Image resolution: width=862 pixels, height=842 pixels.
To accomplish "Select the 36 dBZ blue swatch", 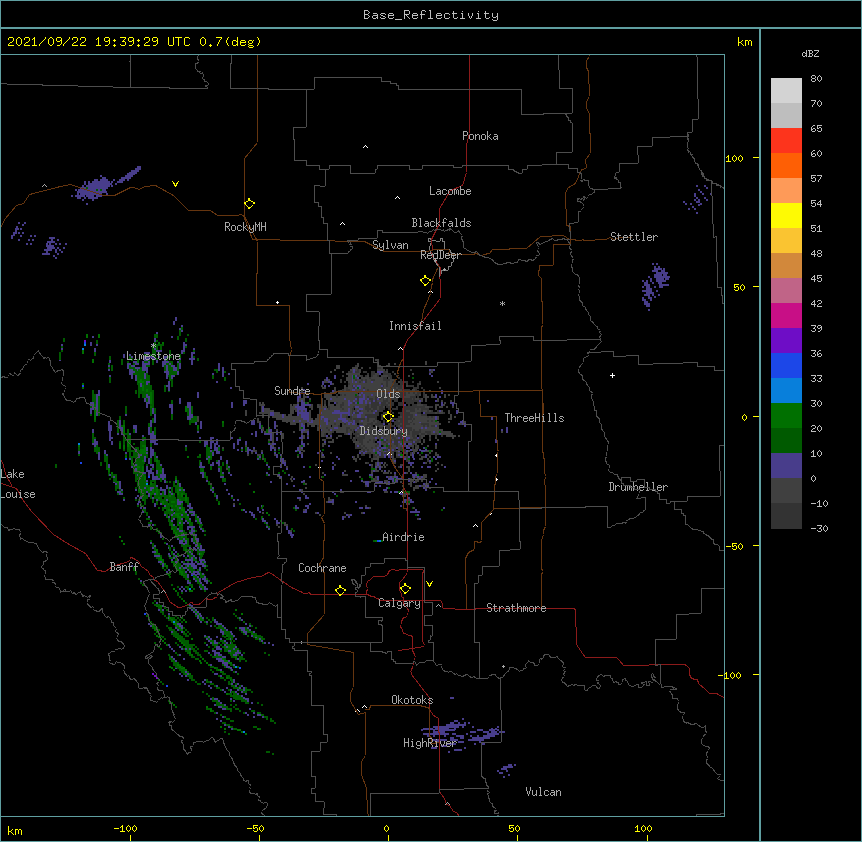I will click(786, 365).
